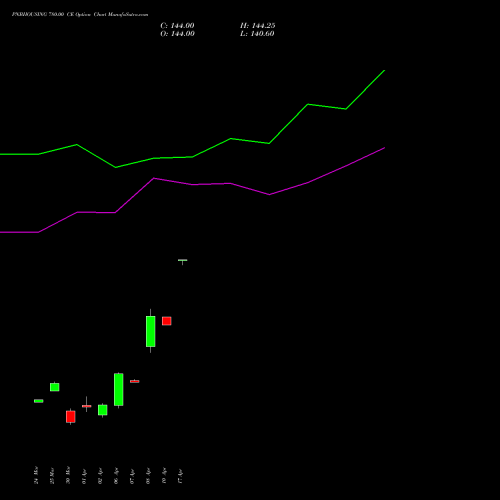500x500 pixels.
Task: Select the red candle right of 08 Apr candle
Action: (167, 321)
